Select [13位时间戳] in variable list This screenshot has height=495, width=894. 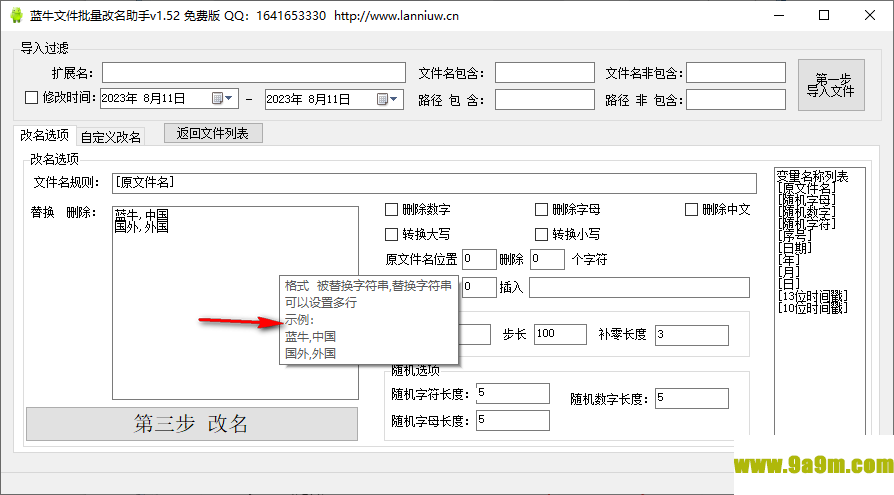(x=812, y=296)
